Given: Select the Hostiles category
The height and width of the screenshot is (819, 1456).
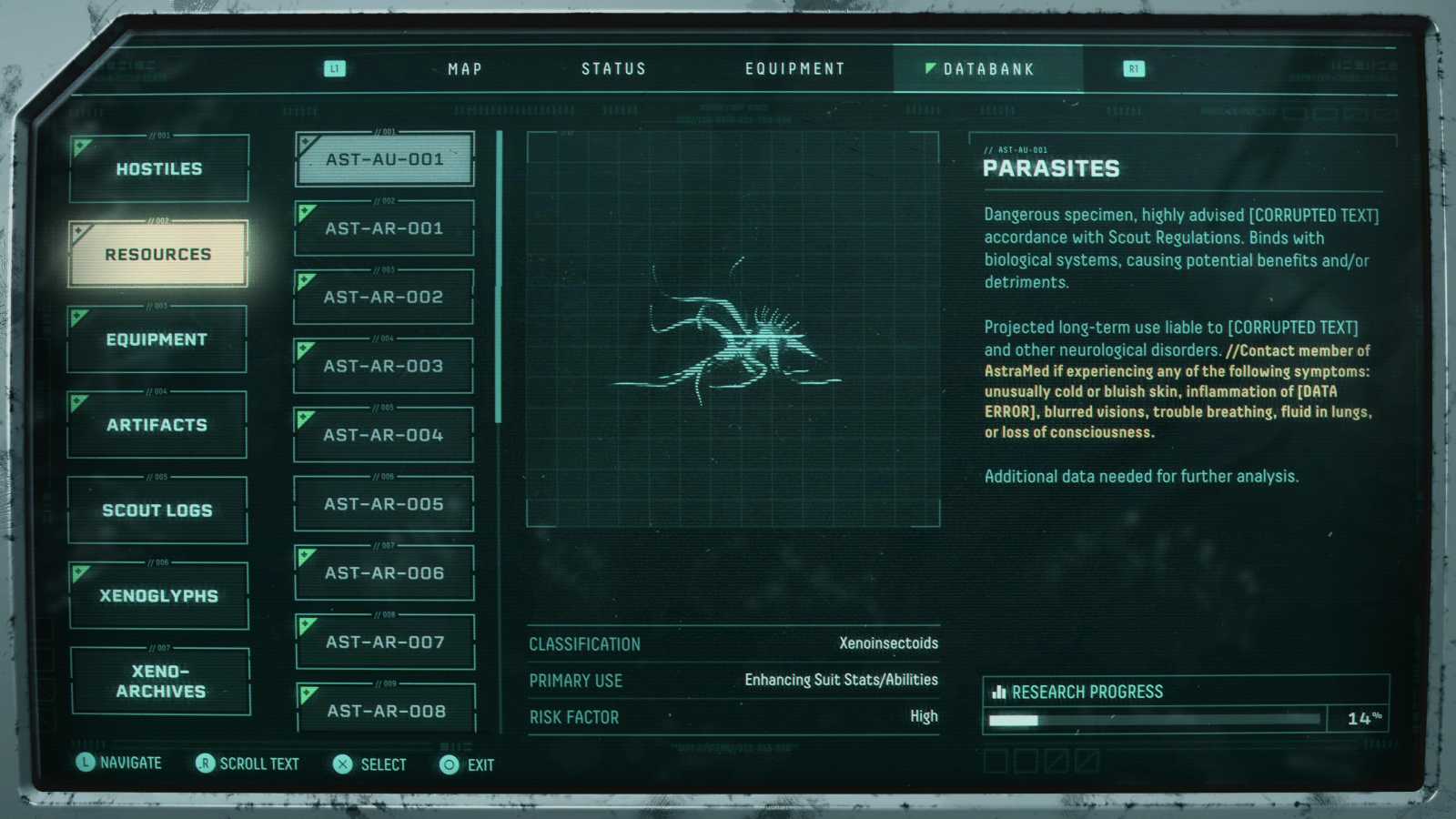Looking at the screenshot, I should tap(158, 169).
